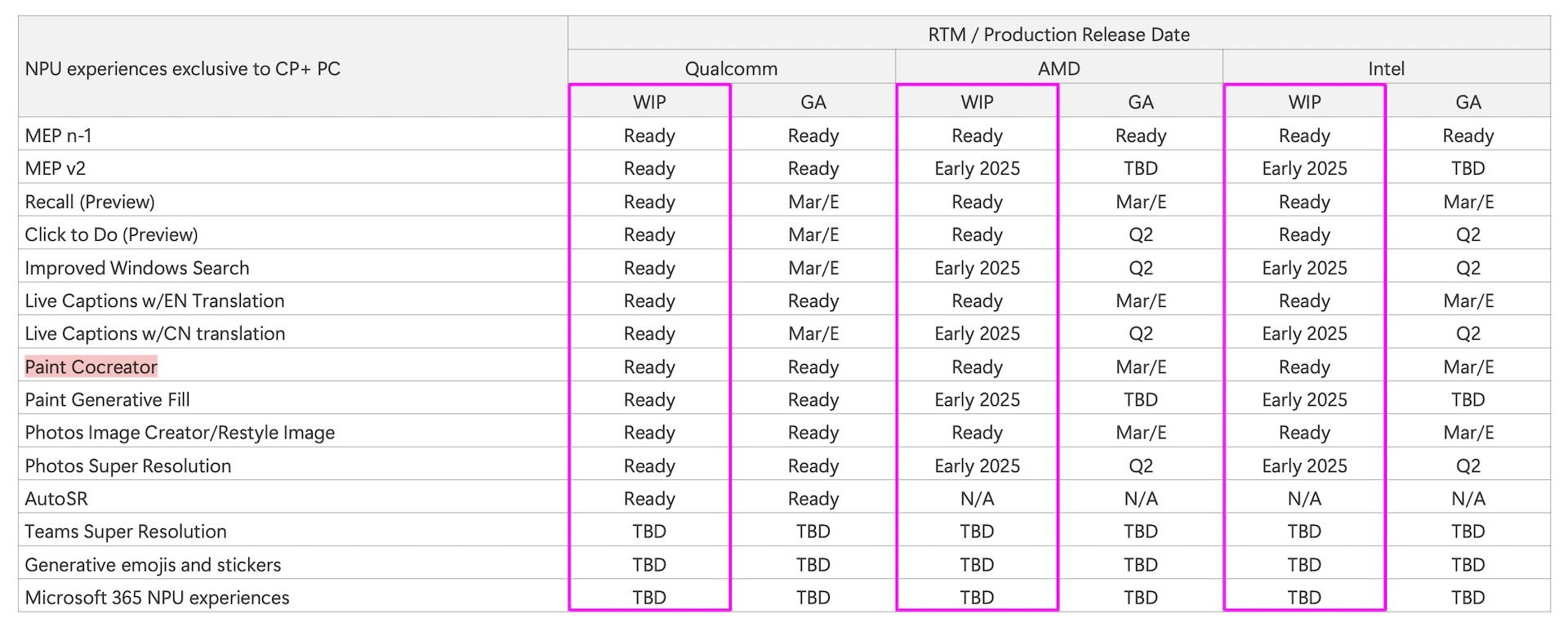Select "Photos Image Creator/Restyle Image" row label
Image resolution: width=1568 pixels, height=623 pixels.
(180, 433)
